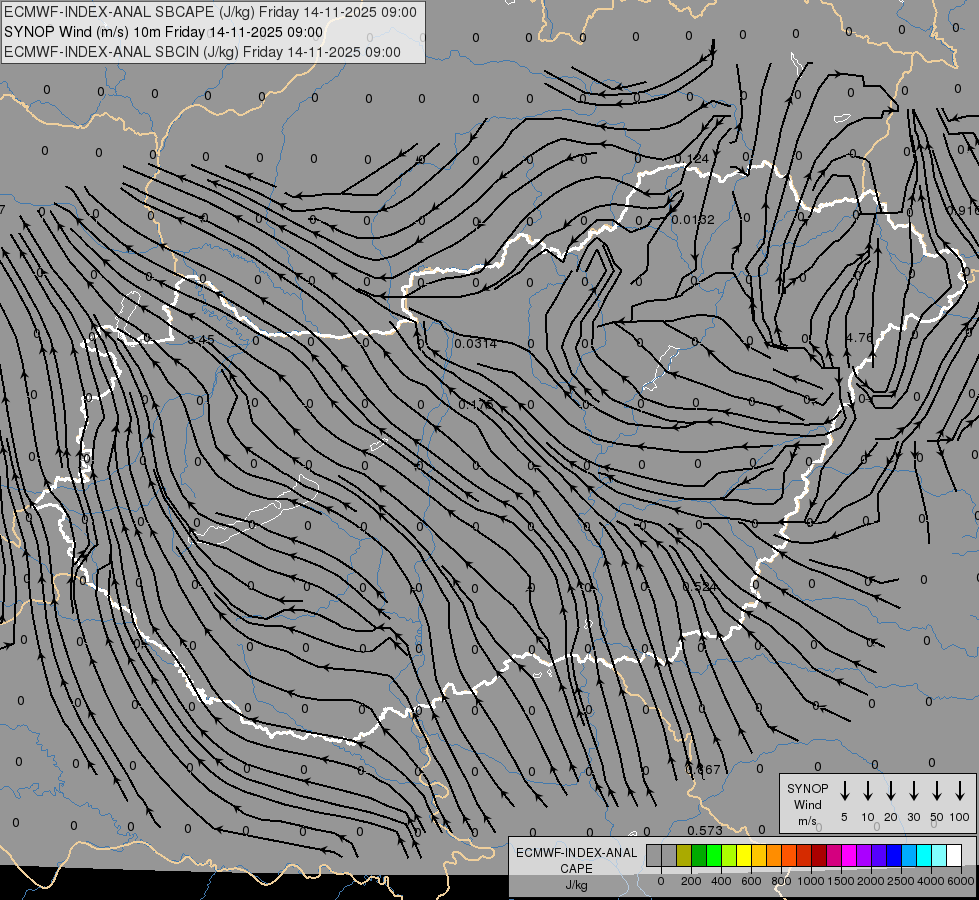Click the m/s unit in wind legend
Viewport: 979px width, 900px height.
coord(807,821)
